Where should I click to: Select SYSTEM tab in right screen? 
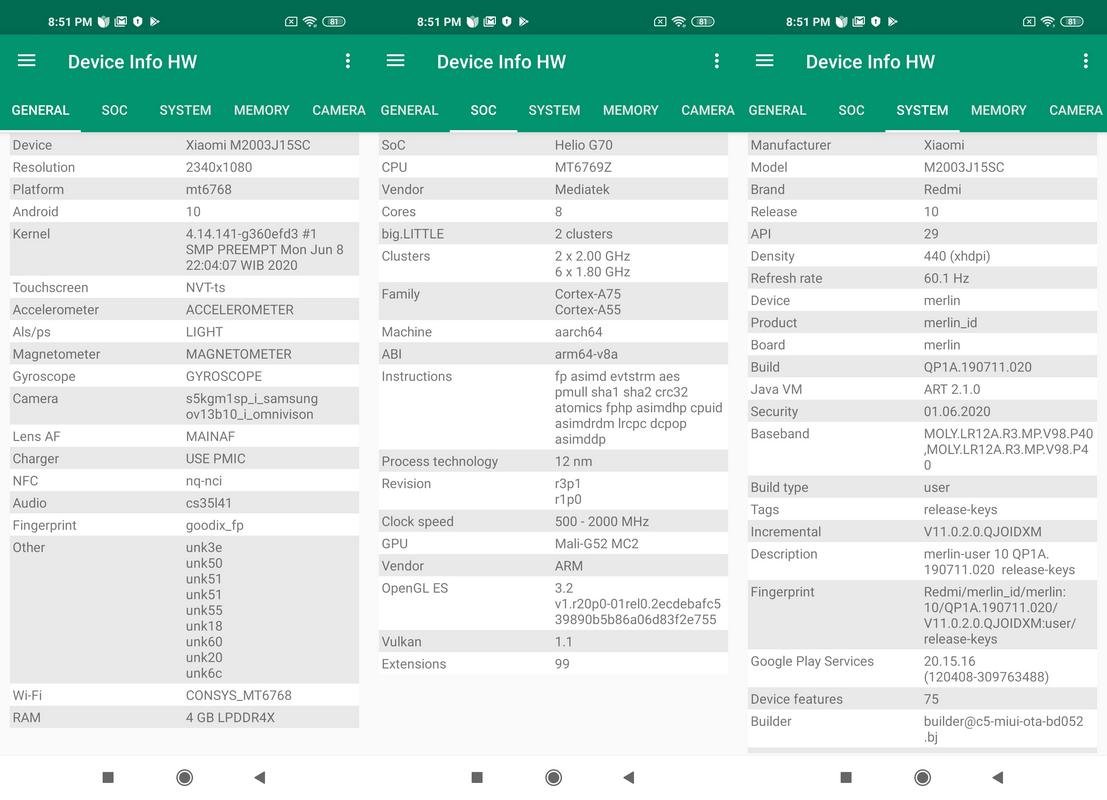[x=922, y=110]
